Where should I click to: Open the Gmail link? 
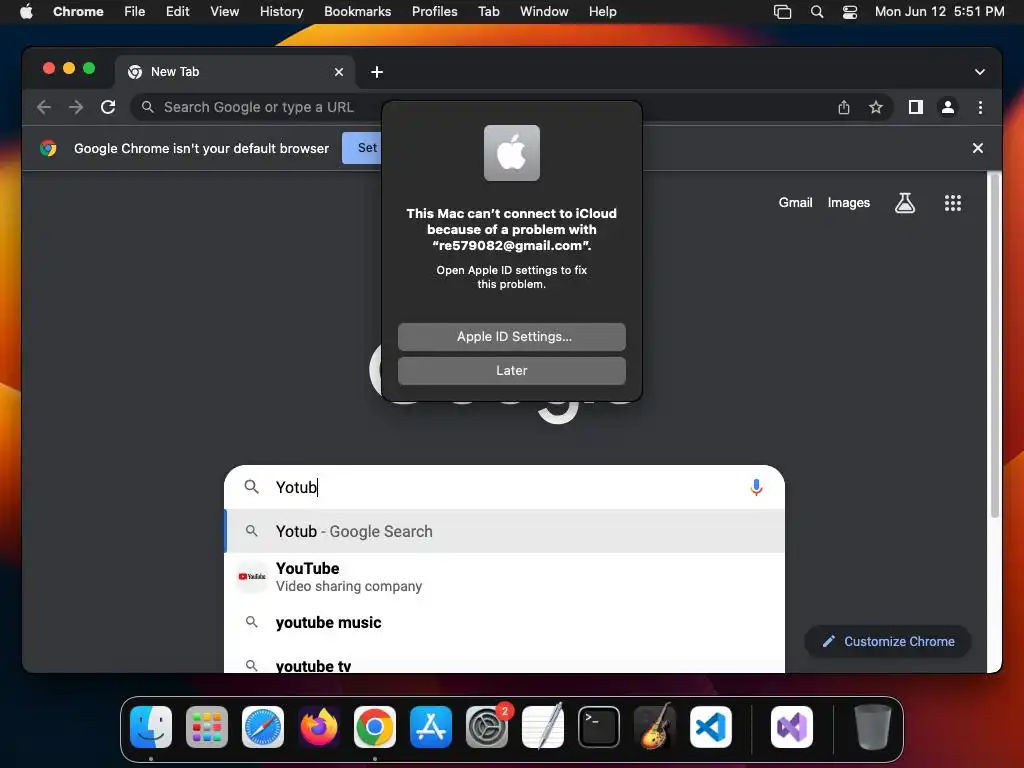point(795,203)
